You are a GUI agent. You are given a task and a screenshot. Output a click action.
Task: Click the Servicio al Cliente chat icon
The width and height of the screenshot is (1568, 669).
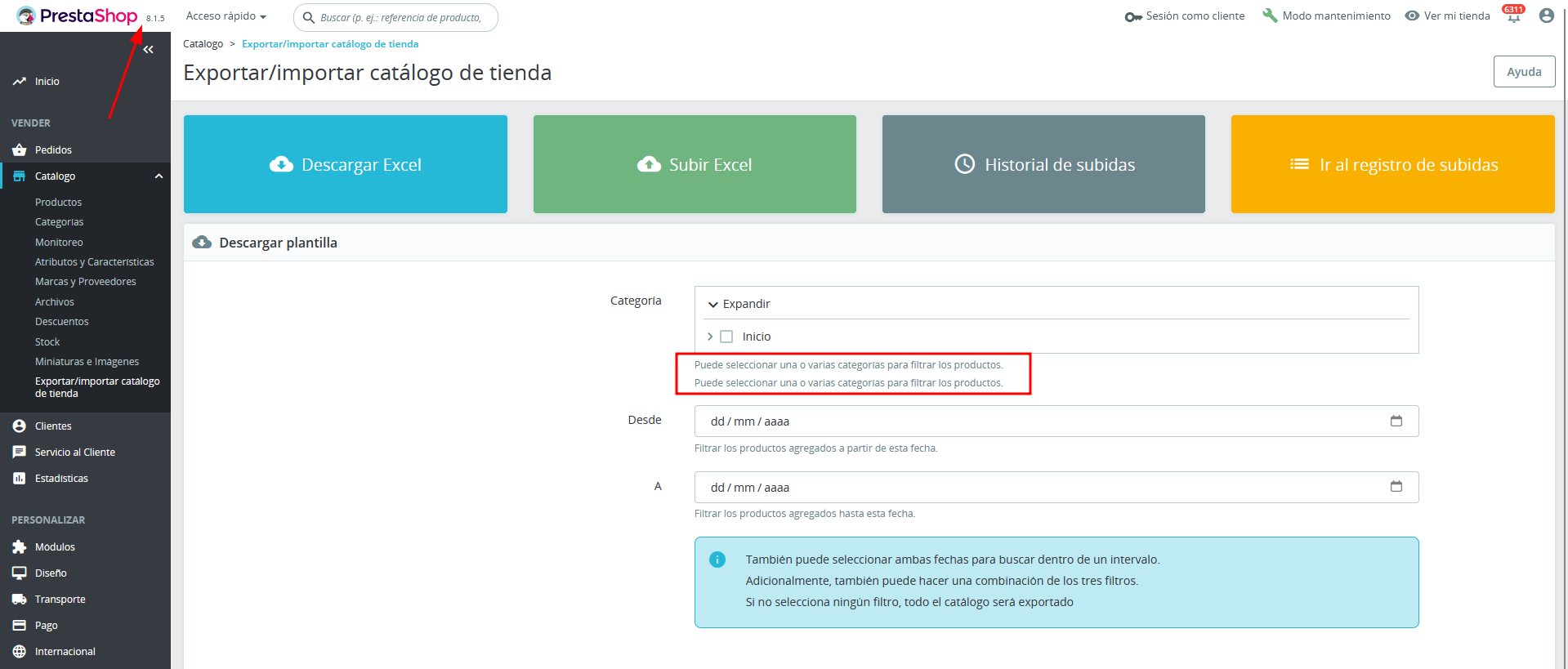pos(20,453)
